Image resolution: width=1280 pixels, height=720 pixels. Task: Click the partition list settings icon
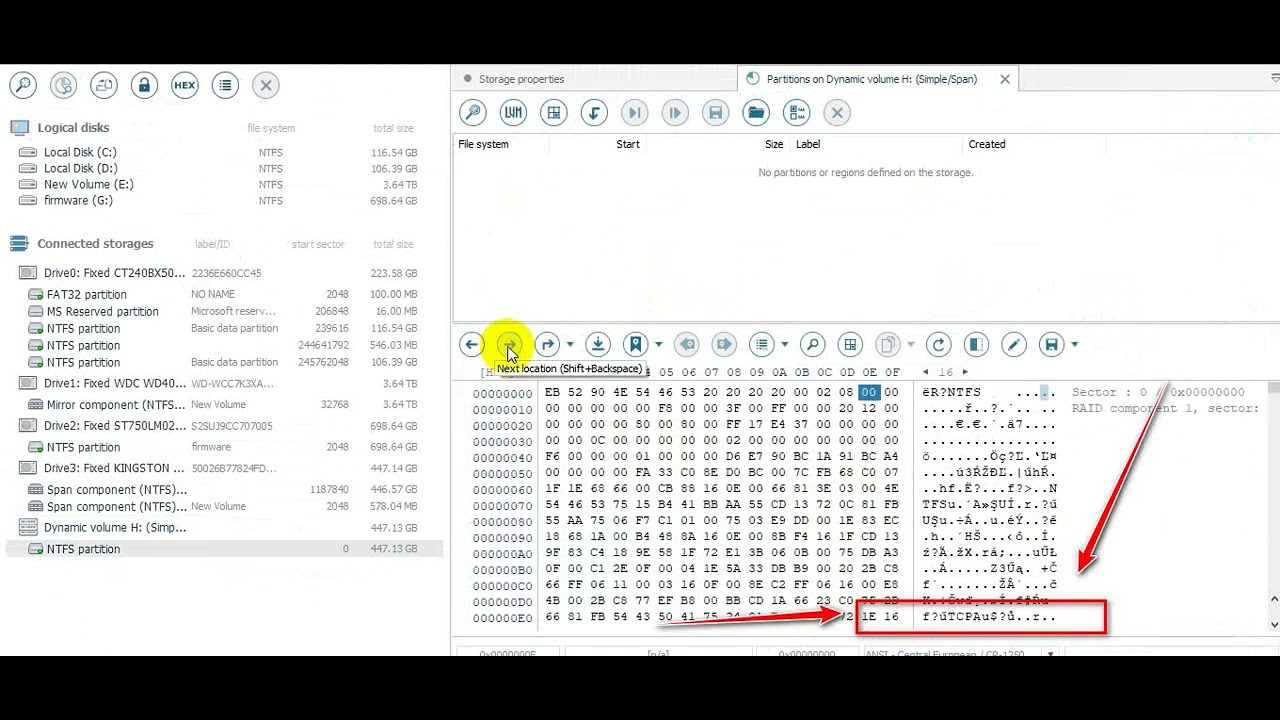797,113
